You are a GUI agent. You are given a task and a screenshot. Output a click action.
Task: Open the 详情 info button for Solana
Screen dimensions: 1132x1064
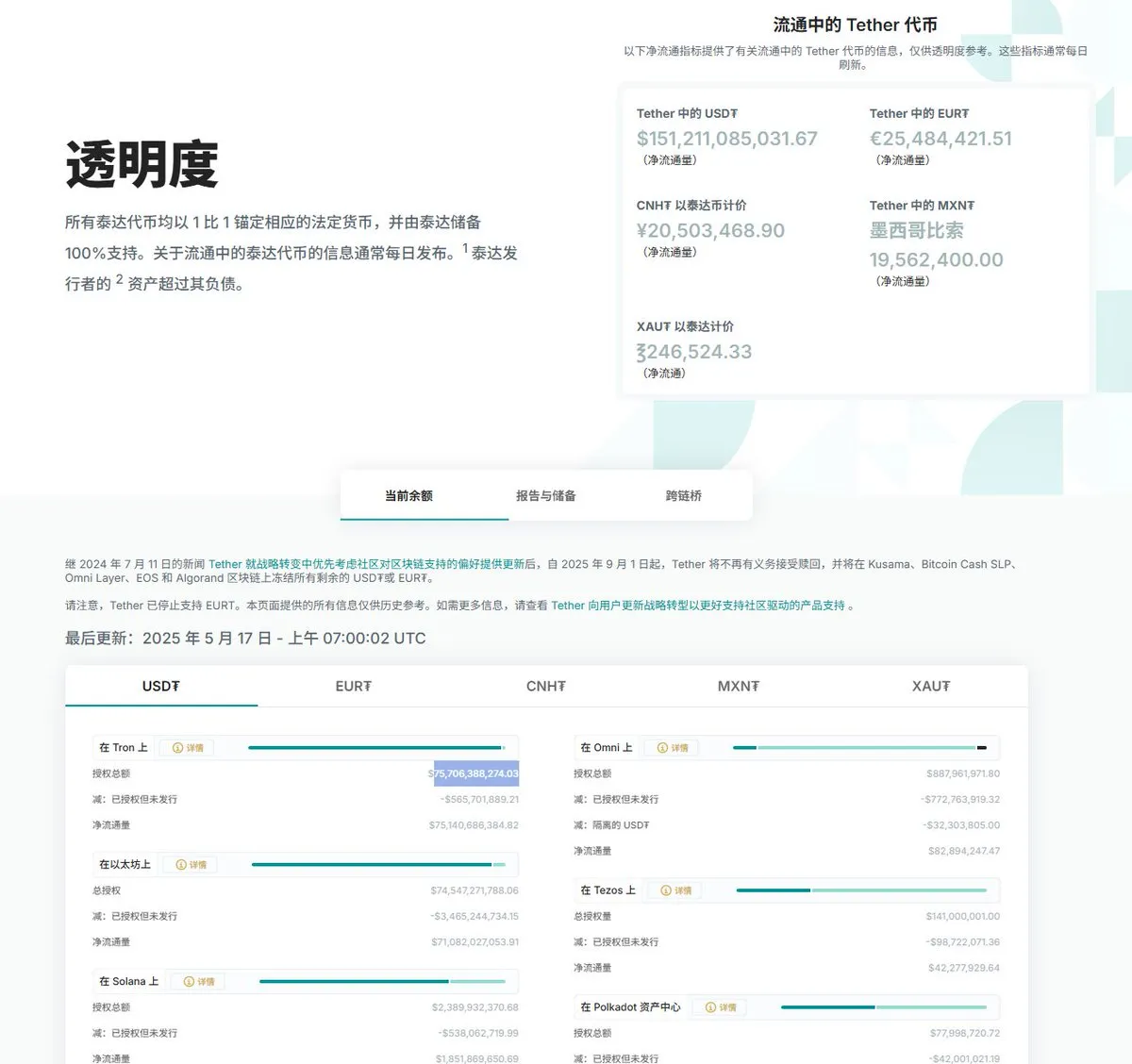pos(199,982)
